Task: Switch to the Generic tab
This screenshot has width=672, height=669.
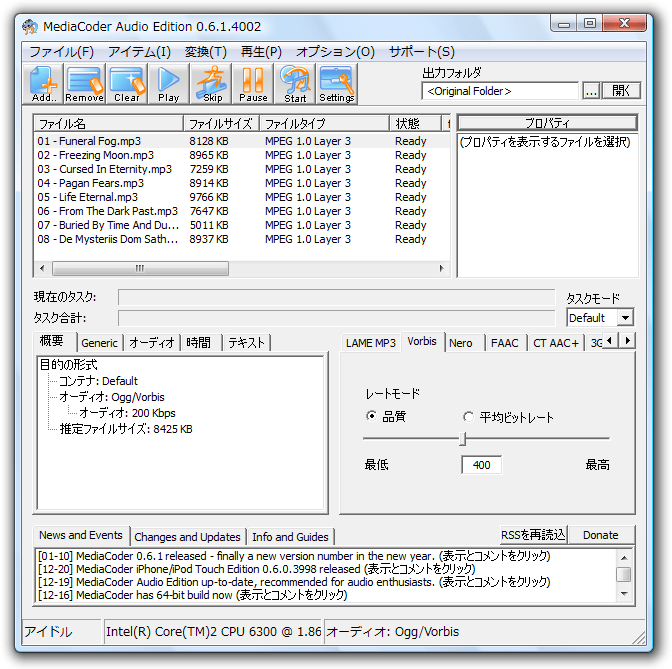Action: coord(99,343)
